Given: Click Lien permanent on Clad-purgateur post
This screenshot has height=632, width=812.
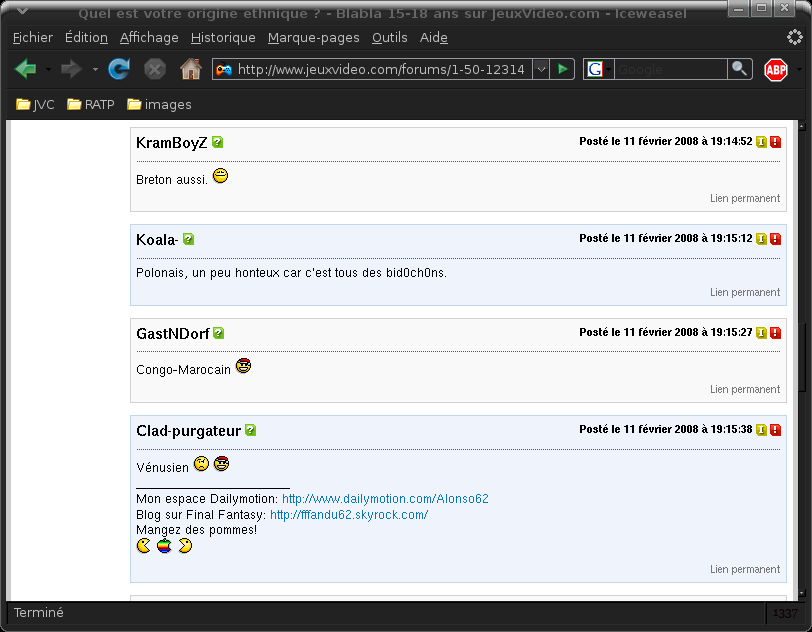Looking at the screenshot, I should [x=745, y=569].
